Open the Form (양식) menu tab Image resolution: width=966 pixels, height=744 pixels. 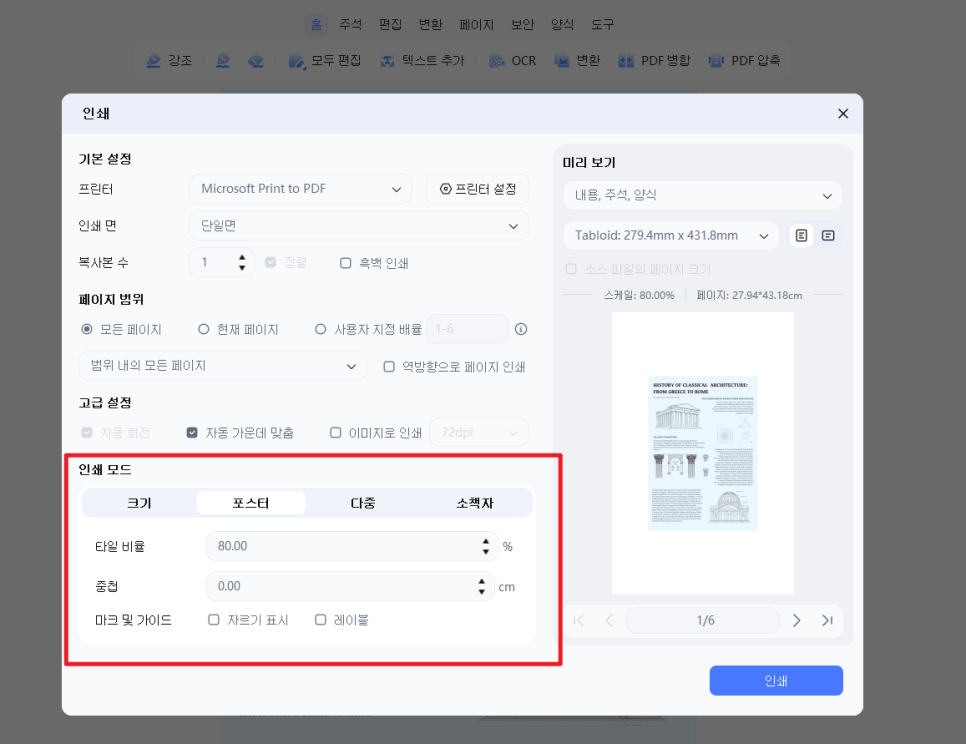pos(562,25)
